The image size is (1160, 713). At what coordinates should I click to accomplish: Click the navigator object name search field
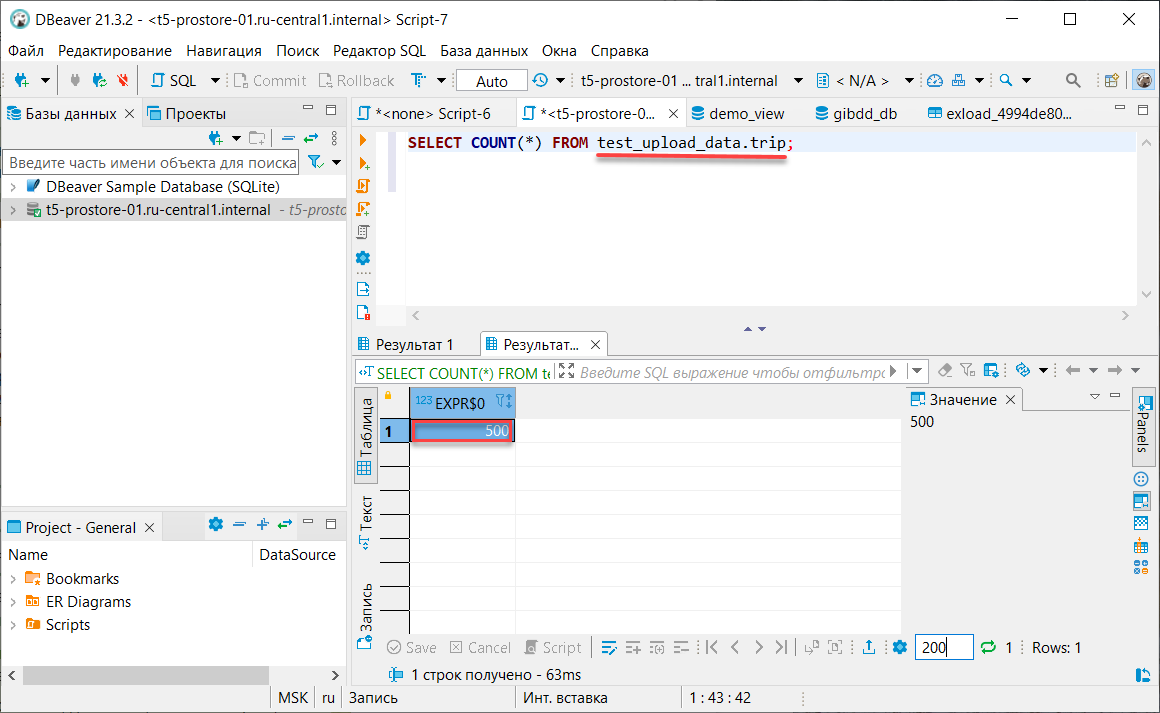tap(152, 162)
